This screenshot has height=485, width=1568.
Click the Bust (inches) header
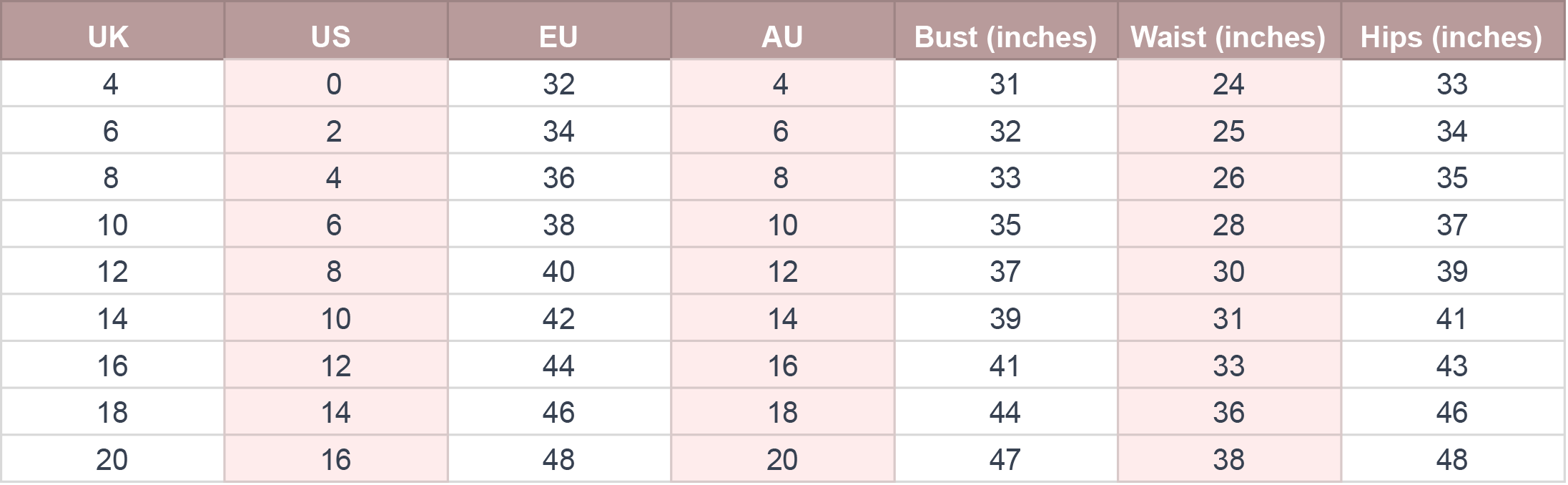[x=1006, y=31]
